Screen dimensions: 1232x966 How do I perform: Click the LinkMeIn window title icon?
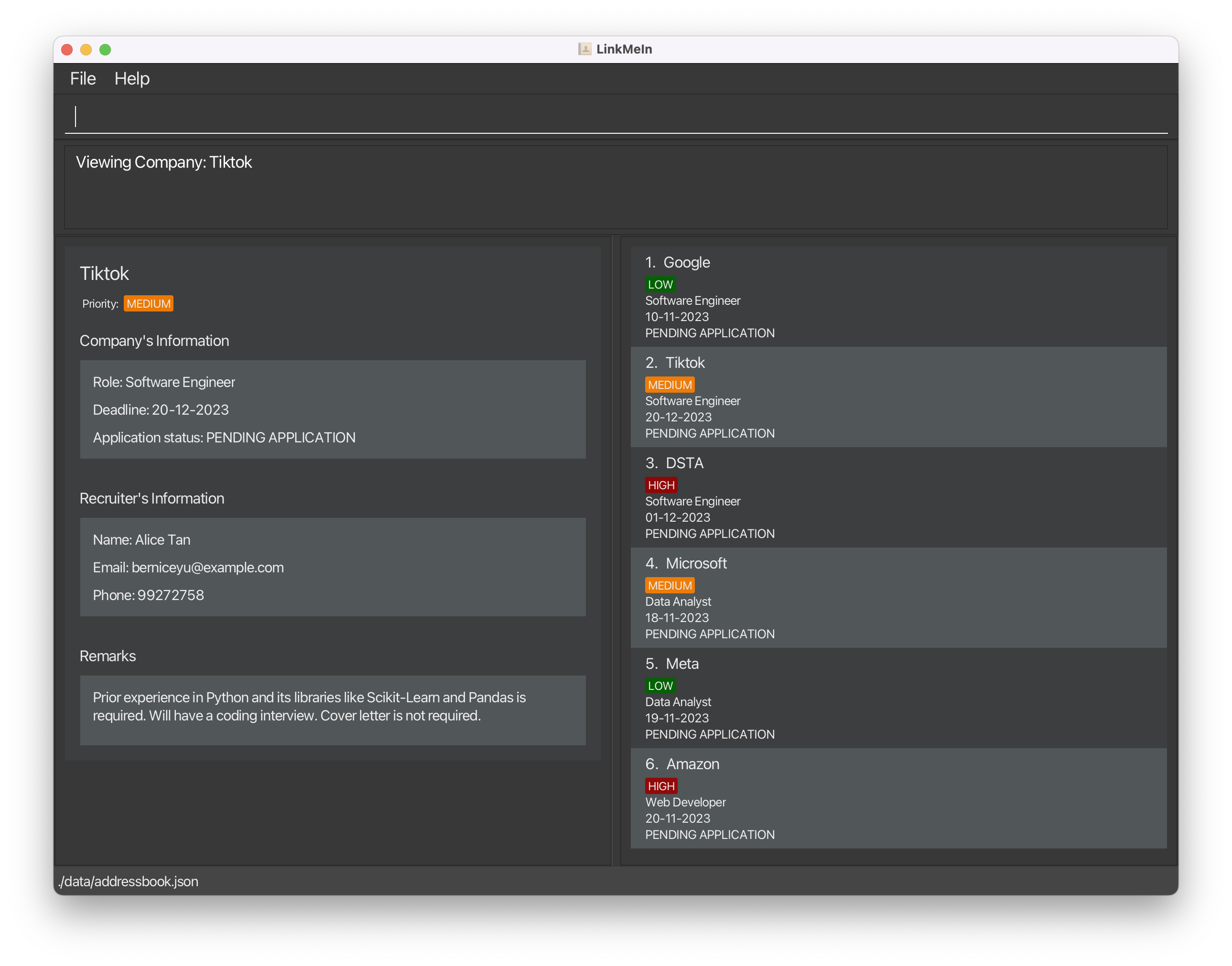click(x=584, y=49)
